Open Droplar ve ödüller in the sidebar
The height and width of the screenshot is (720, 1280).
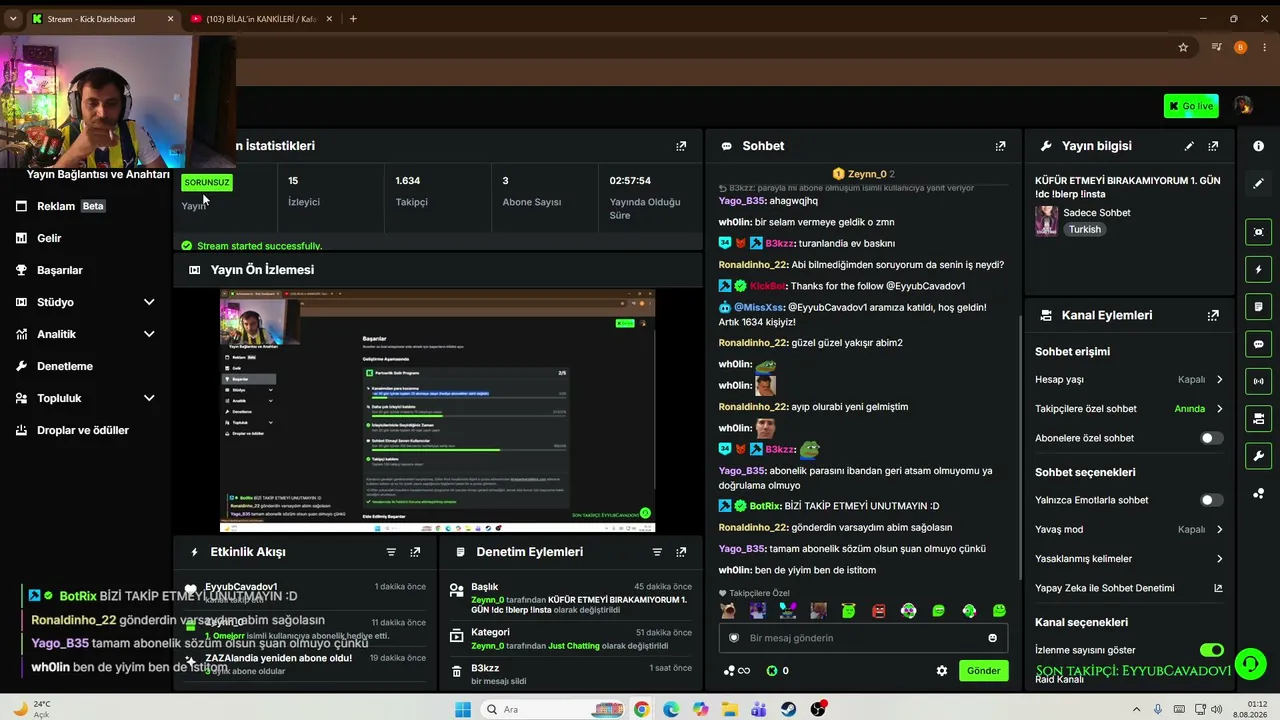pyautogui.click(x=85, y=430)
